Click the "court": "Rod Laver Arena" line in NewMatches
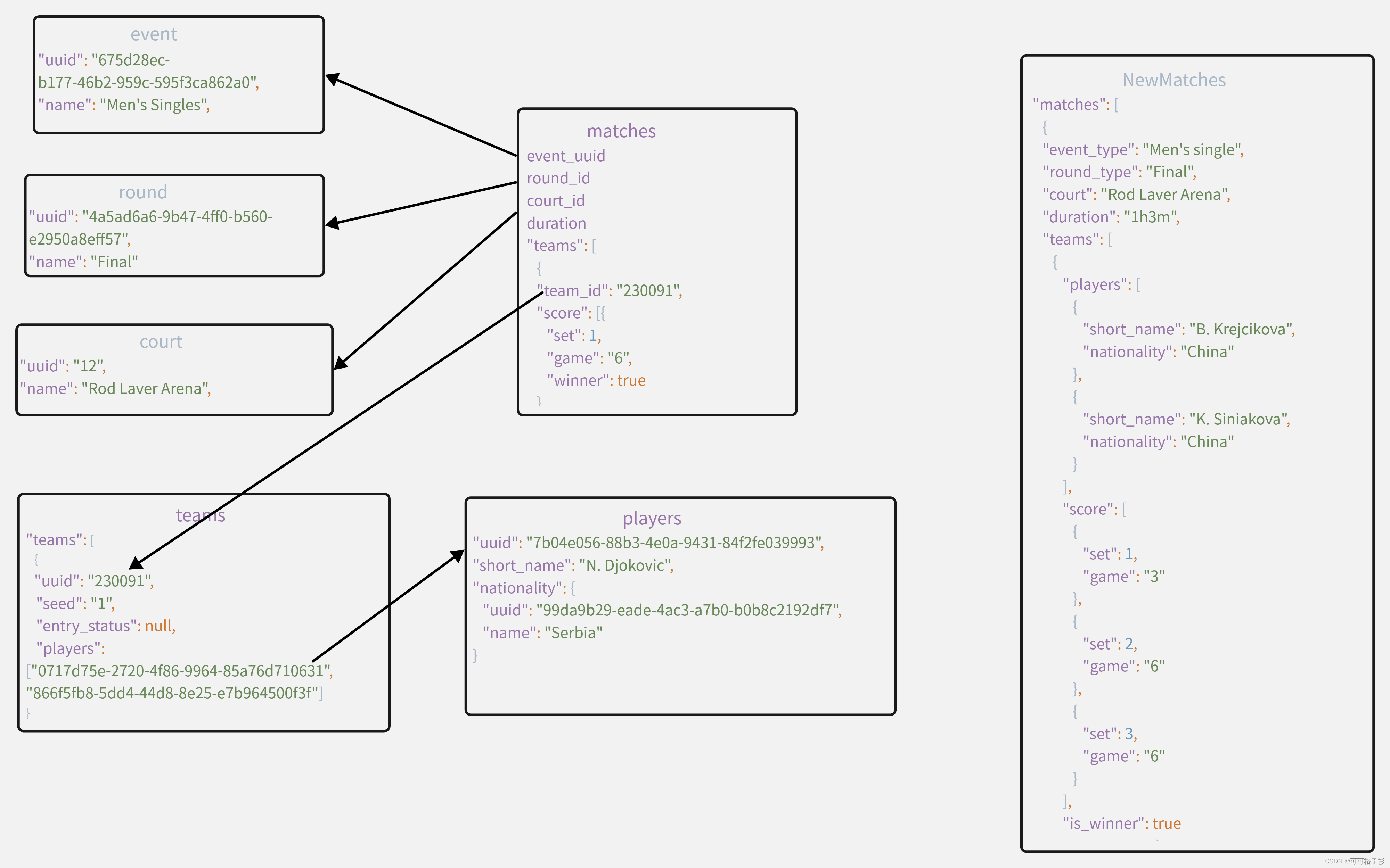Screen dimensions: 1390x868 [x=1137, y=195]
